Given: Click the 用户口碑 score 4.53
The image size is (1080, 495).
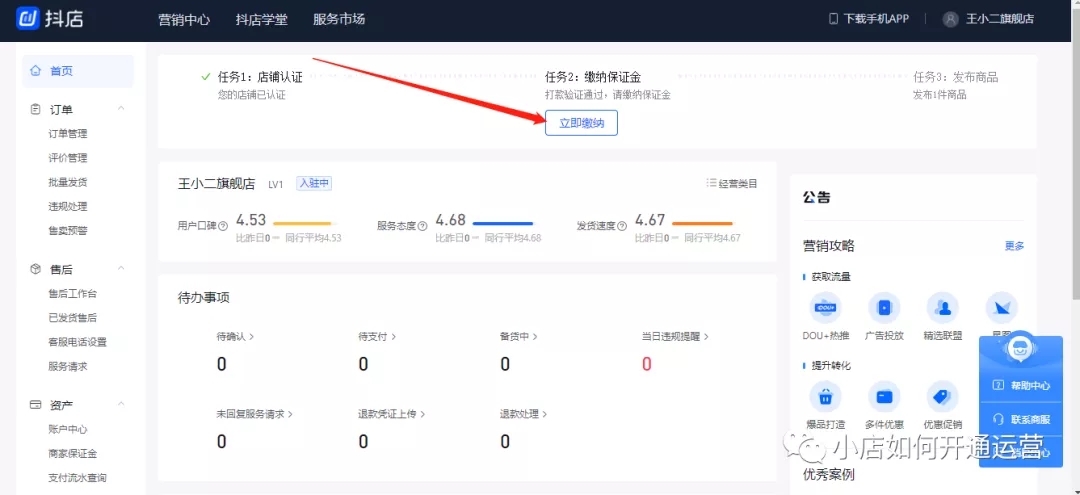Looking at the screenshot, I should pyautogui.click(x=251, y=220).
